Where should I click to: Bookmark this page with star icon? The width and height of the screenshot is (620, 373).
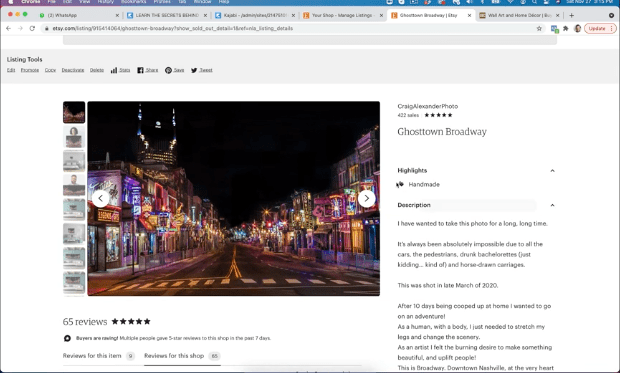coord(539,28)
